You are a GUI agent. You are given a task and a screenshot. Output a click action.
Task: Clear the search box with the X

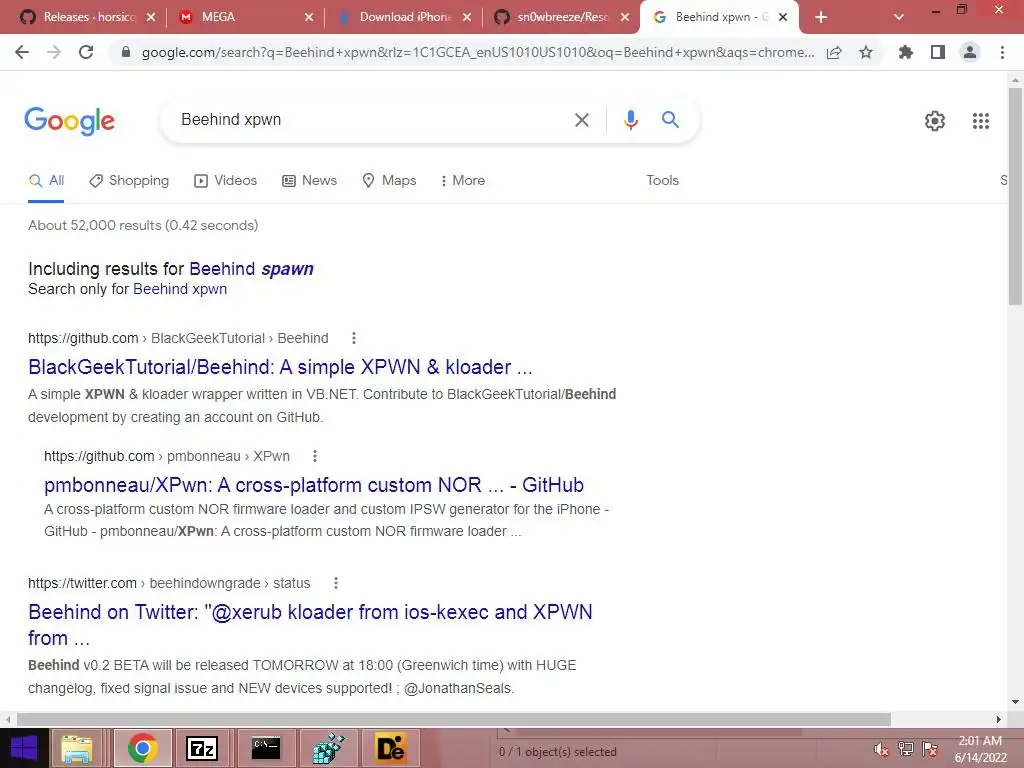pos(581,120)
